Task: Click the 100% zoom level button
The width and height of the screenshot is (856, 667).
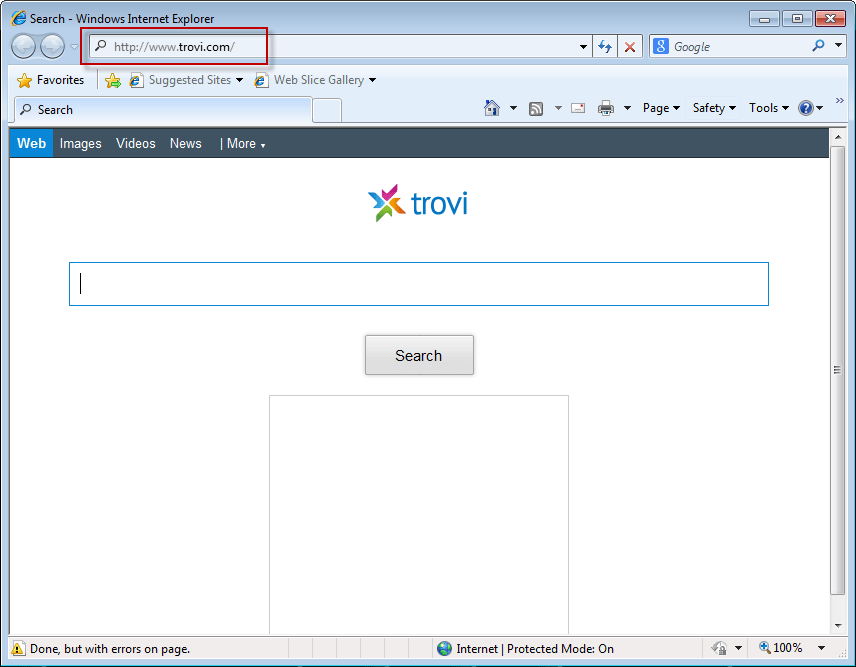Action: pyautogui.click(x=781, y=648)
